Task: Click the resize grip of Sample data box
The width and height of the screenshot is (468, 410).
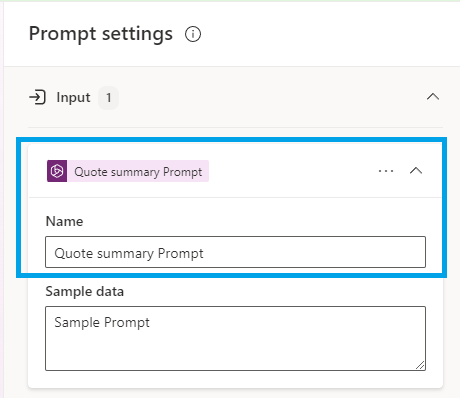Action: pyautogui.click(x=420, y=365)
